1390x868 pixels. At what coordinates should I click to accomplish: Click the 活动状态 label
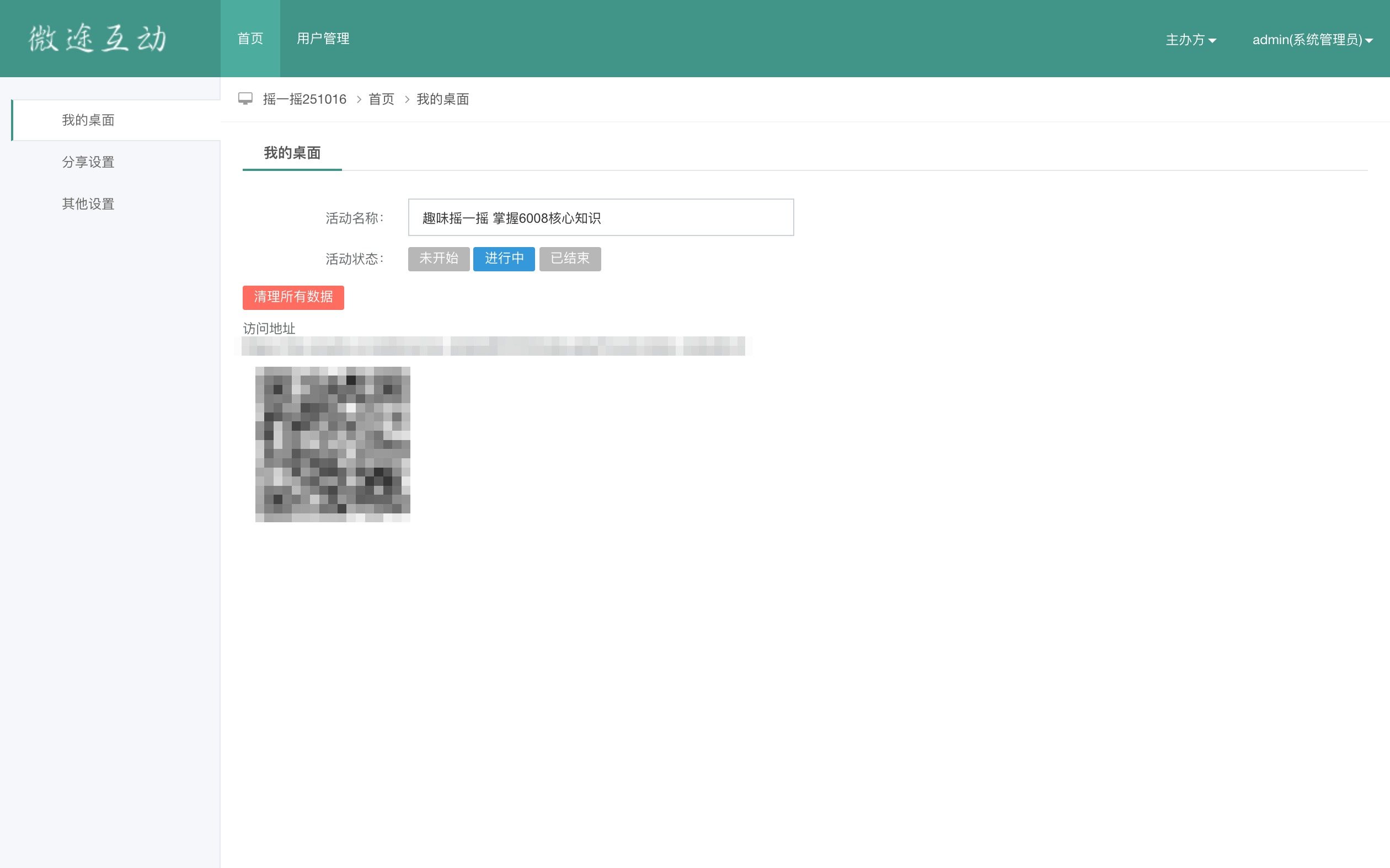point(354,259)
